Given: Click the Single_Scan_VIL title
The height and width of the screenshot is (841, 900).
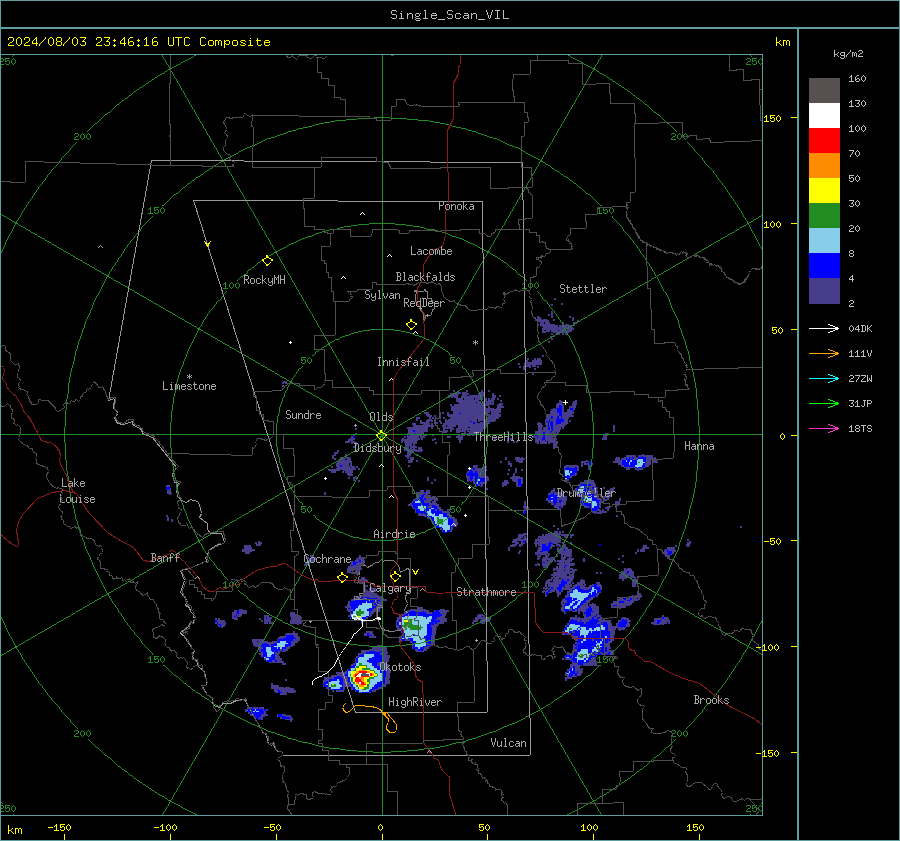Looking at the screenshot, I should tap(449, 15).
